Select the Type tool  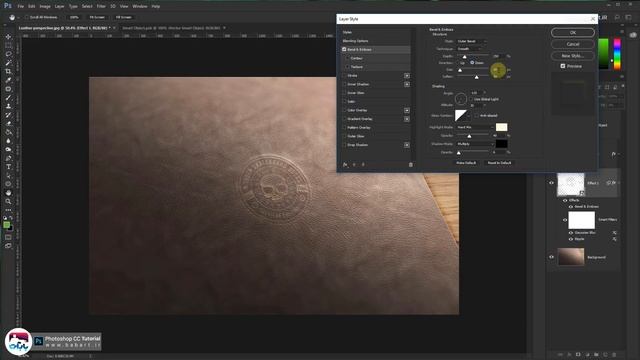point(8,167)
